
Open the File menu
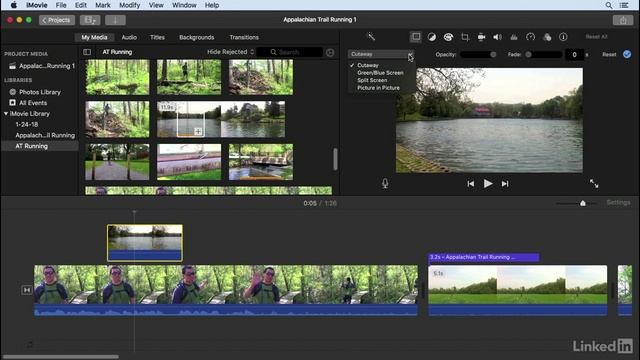coord(61,5)
